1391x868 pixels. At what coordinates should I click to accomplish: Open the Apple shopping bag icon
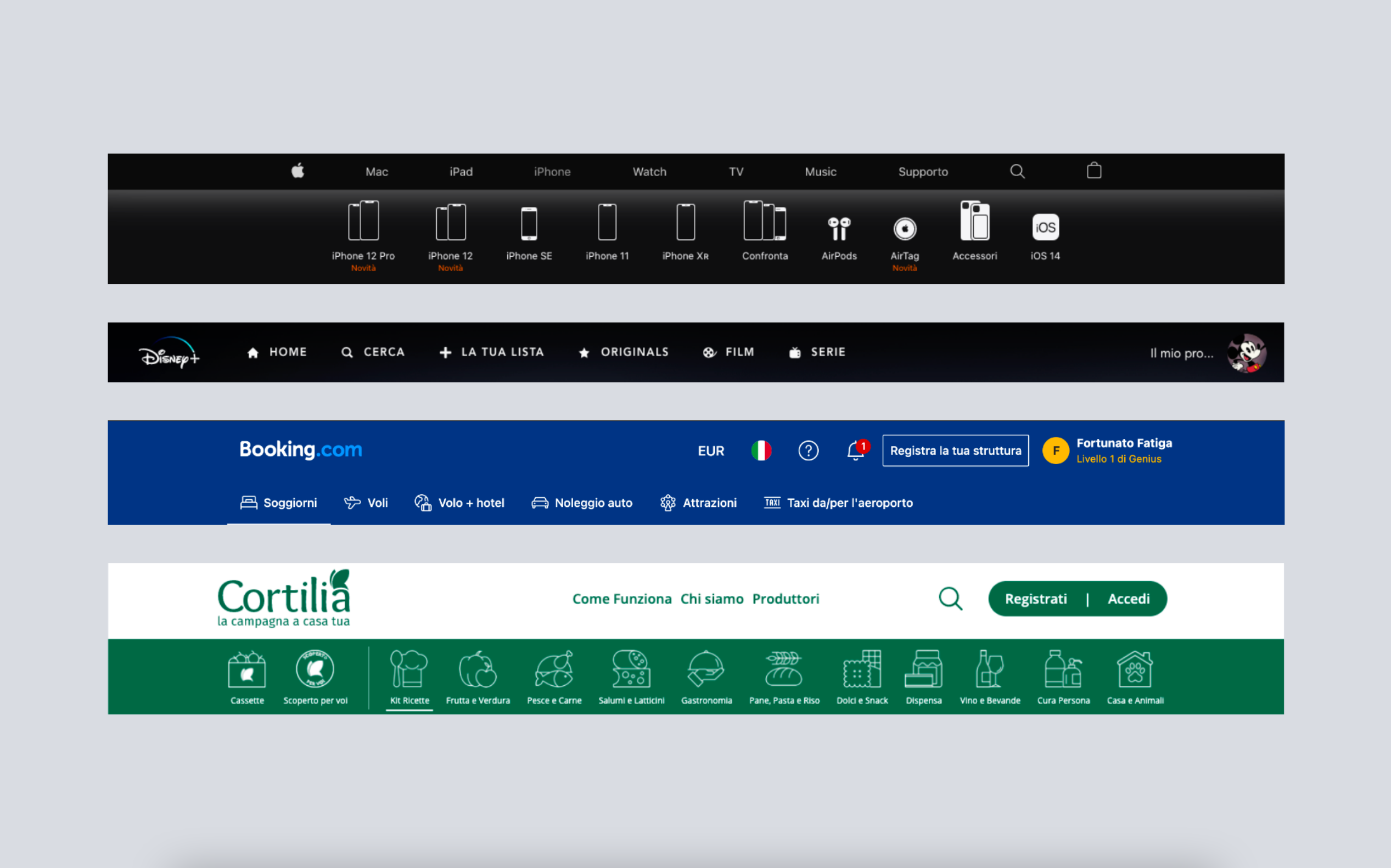1093,171
